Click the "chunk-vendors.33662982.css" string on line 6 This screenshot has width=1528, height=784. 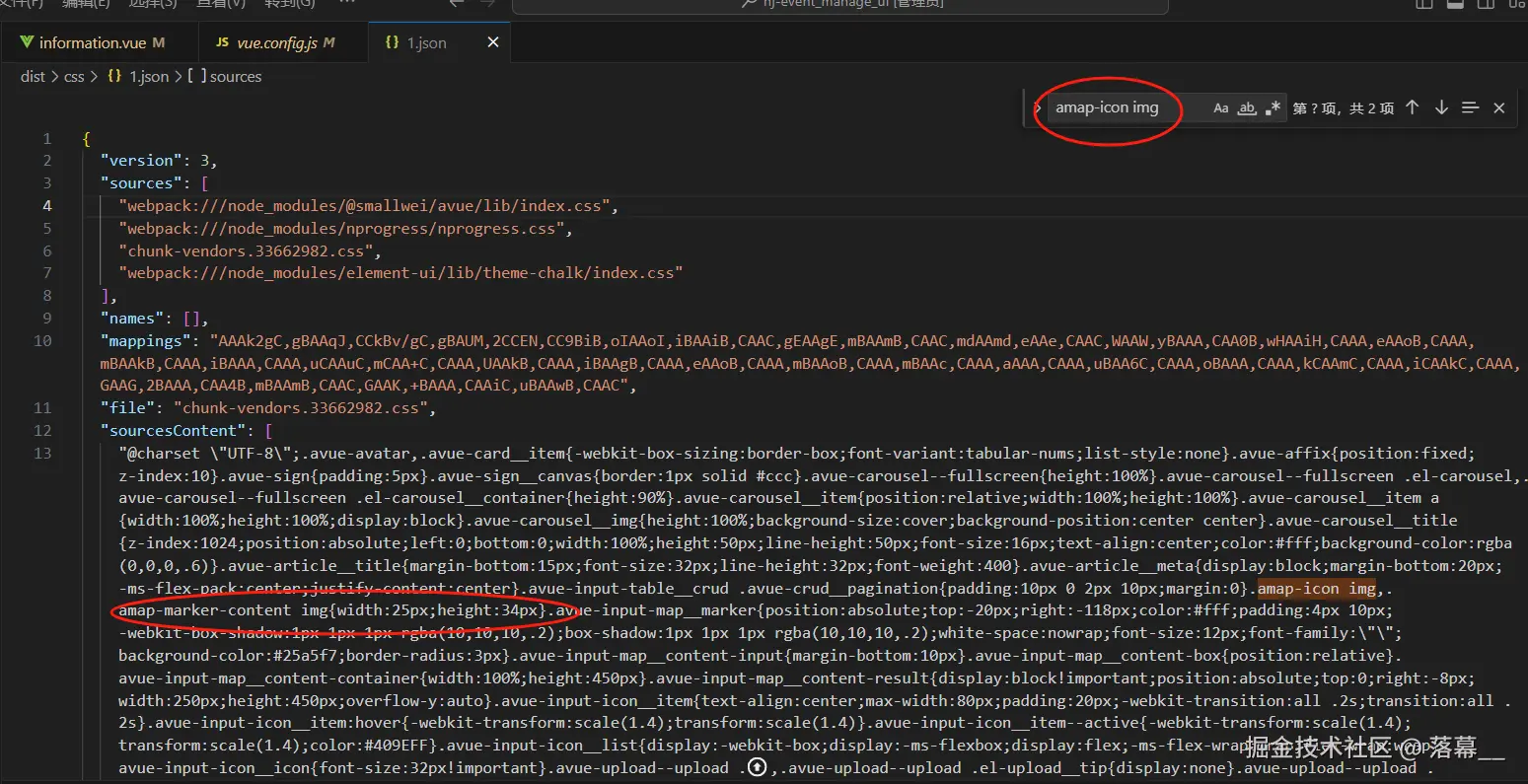tap(247, 250)
